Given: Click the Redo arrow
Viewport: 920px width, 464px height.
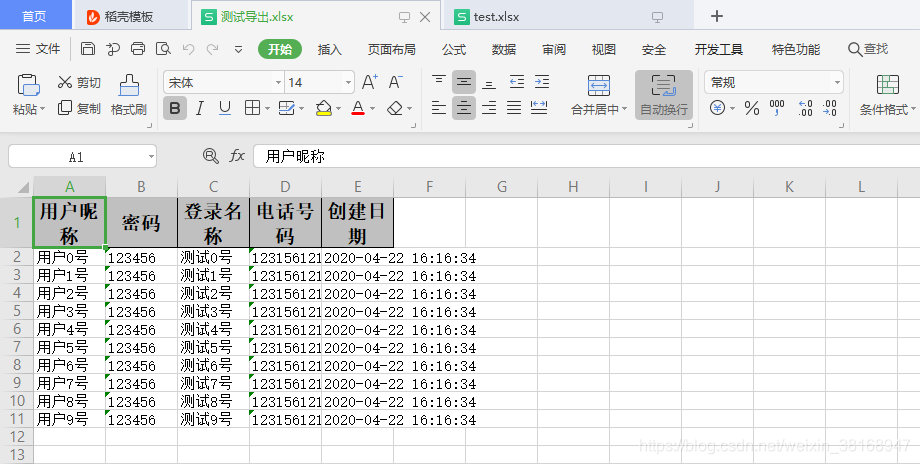Looking at the screenshot, I should click(x=212, y=49).
